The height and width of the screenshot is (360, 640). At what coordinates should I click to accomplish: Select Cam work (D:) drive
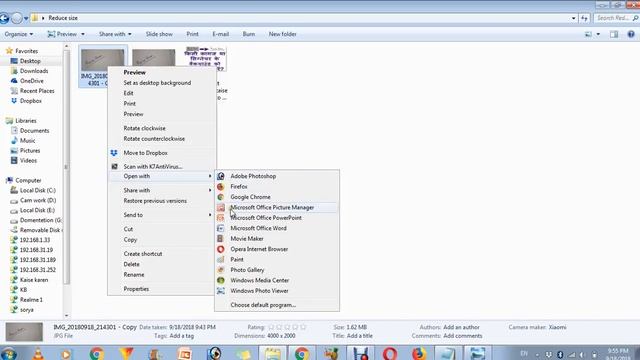pos(38,200)
